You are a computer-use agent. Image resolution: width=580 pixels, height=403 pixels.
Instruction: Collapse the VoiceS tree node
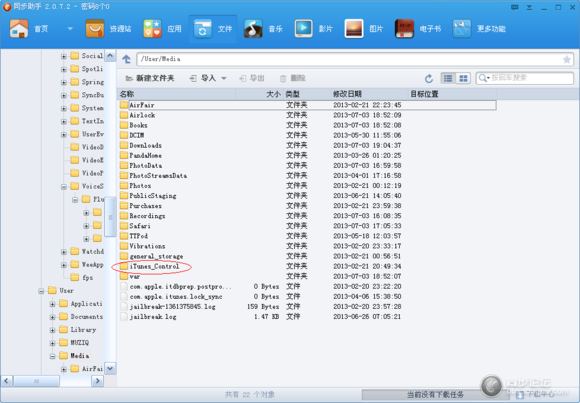pos(64,187)
